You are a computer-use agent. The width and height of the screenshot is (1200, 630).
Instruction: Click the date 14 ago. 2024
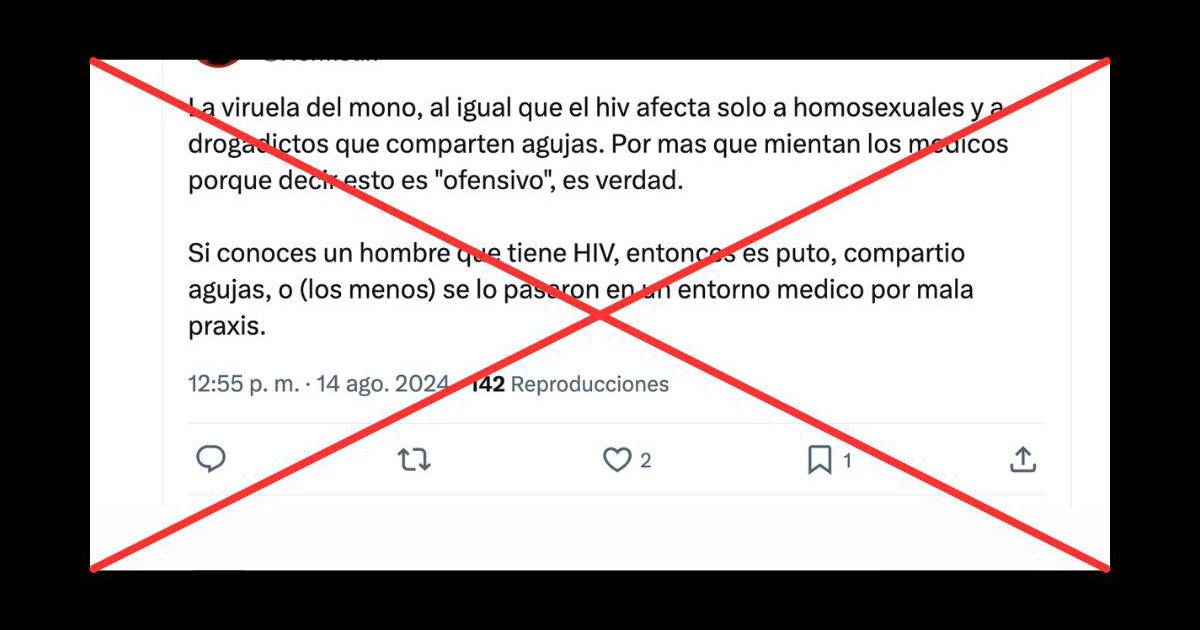(x=382, y=384)
